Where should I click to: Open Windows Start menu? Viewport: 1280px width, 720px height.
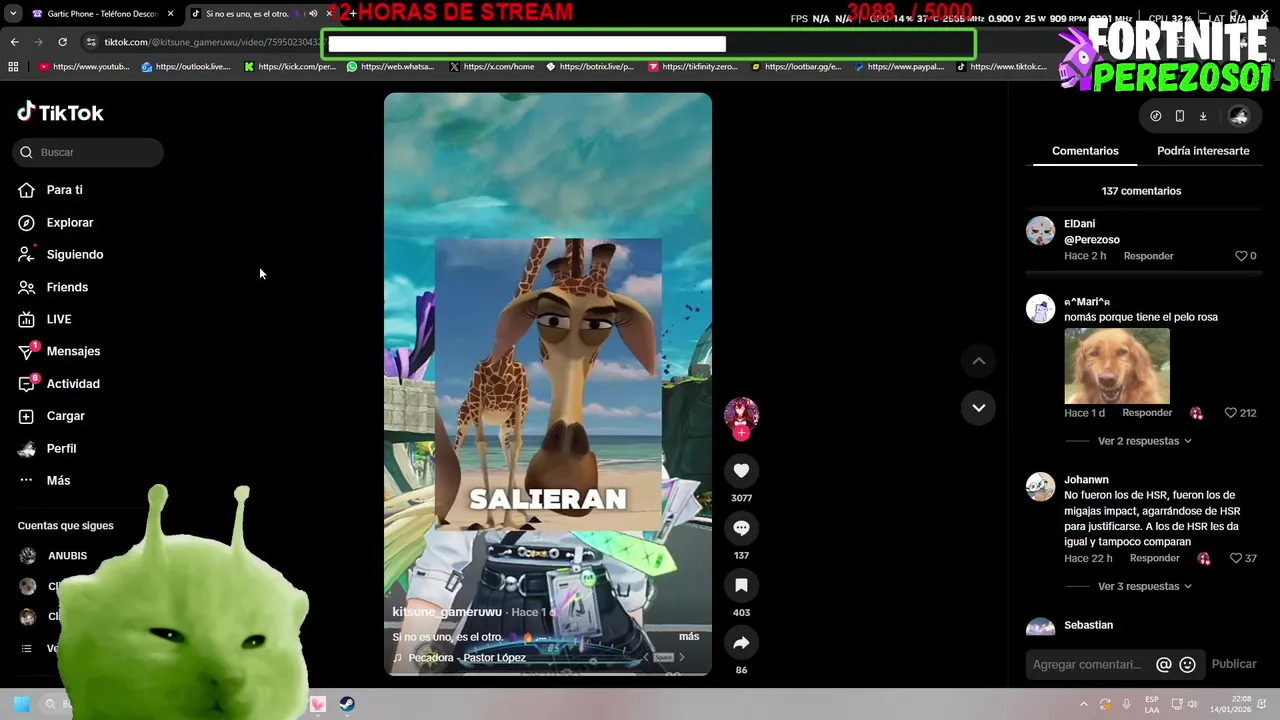click(x=21, y=704)
